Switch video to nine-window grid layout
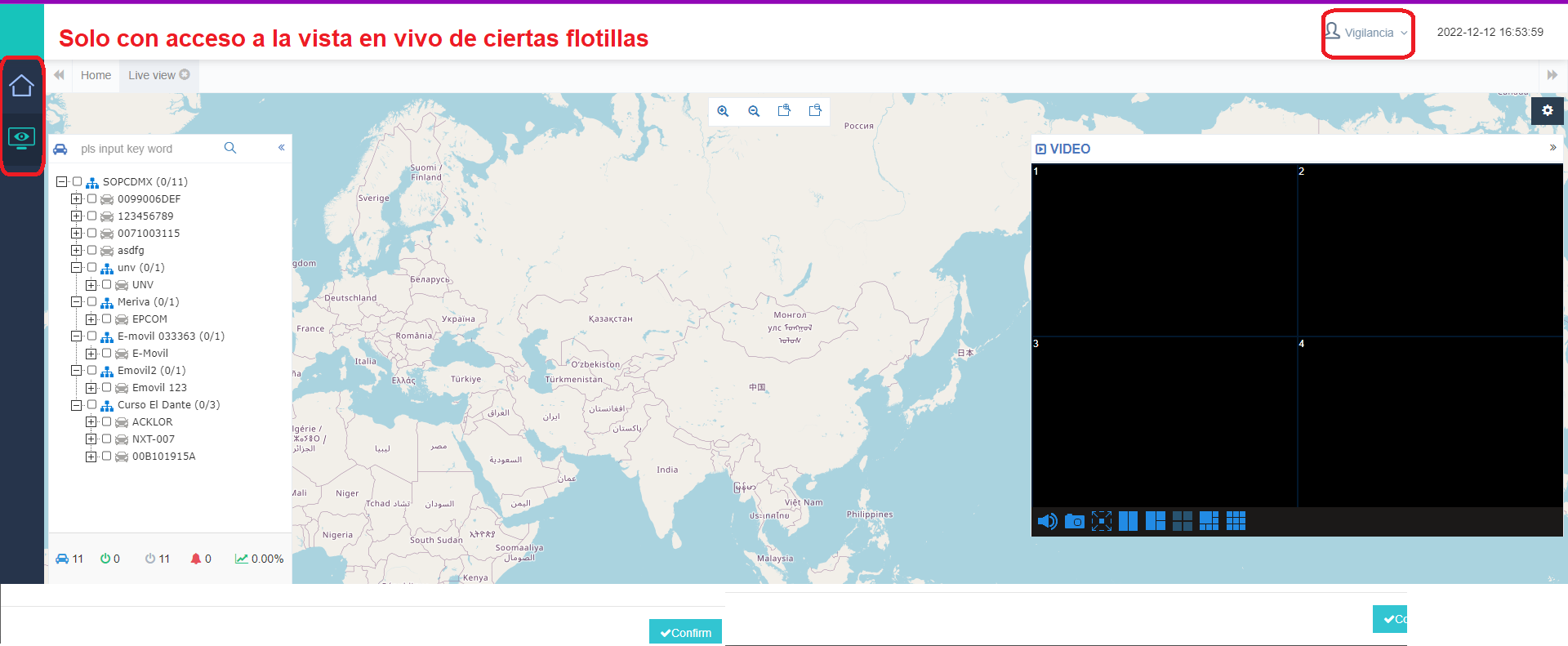The image size is (1568, 646). pos(1236,521)
